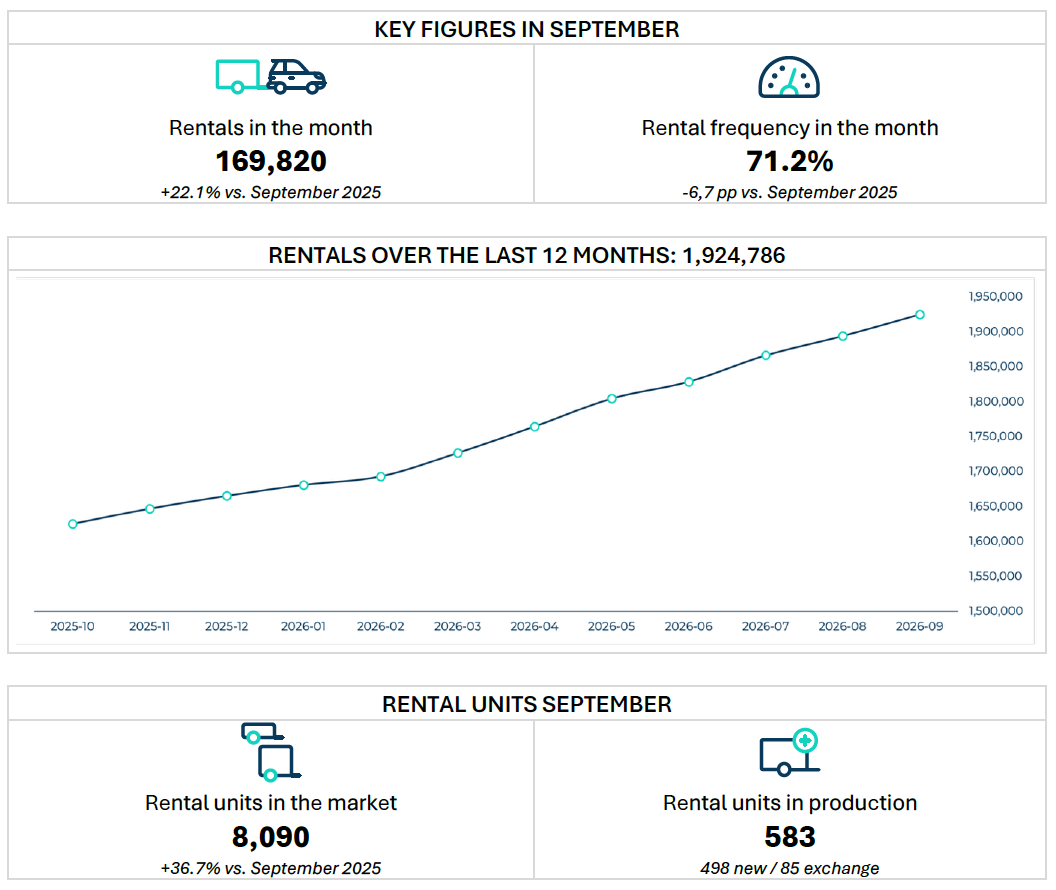Click the trailer with plus production icon
This screenshot has height=890, width=1056.
[789, 752]
